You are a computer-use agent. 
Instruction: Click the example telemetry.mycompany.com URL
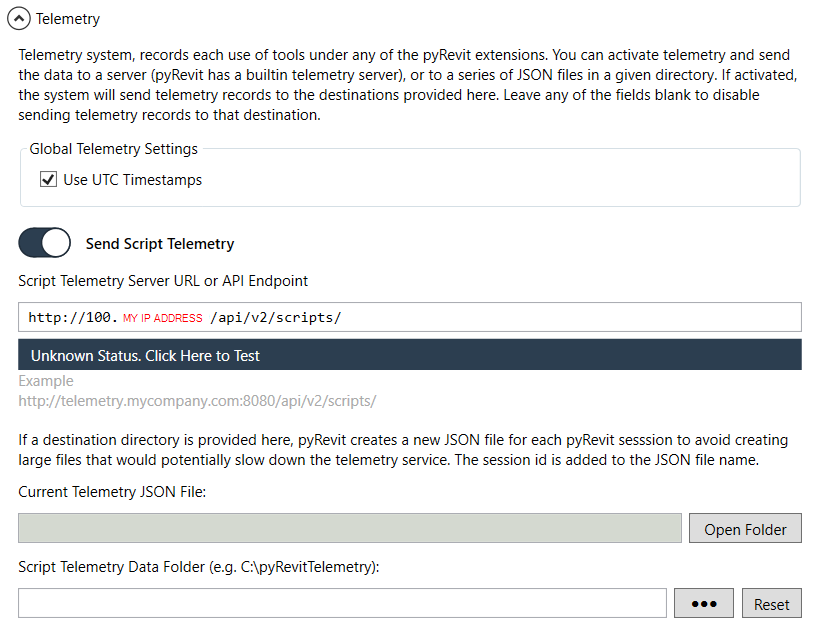tap(196, 400)
